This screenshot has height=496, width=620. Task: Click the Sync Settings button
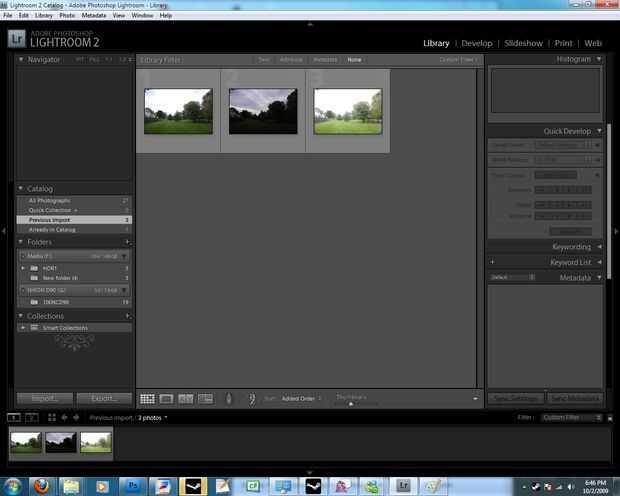(515, 398)
